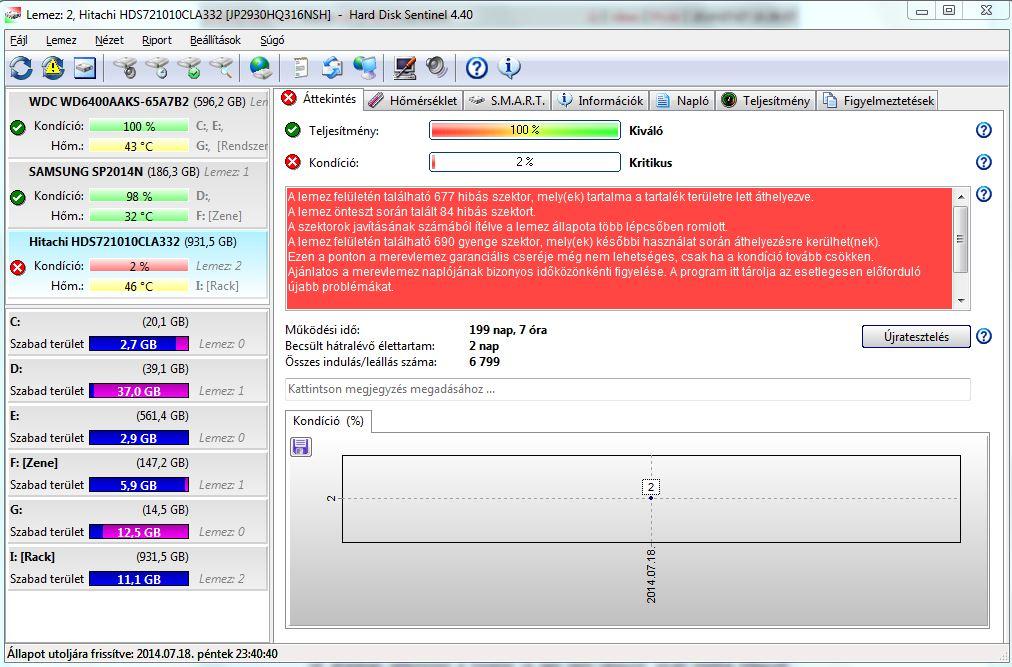1012x667 pixels.
Task: Switch to the Információk tab
Action: click(601, 101)
